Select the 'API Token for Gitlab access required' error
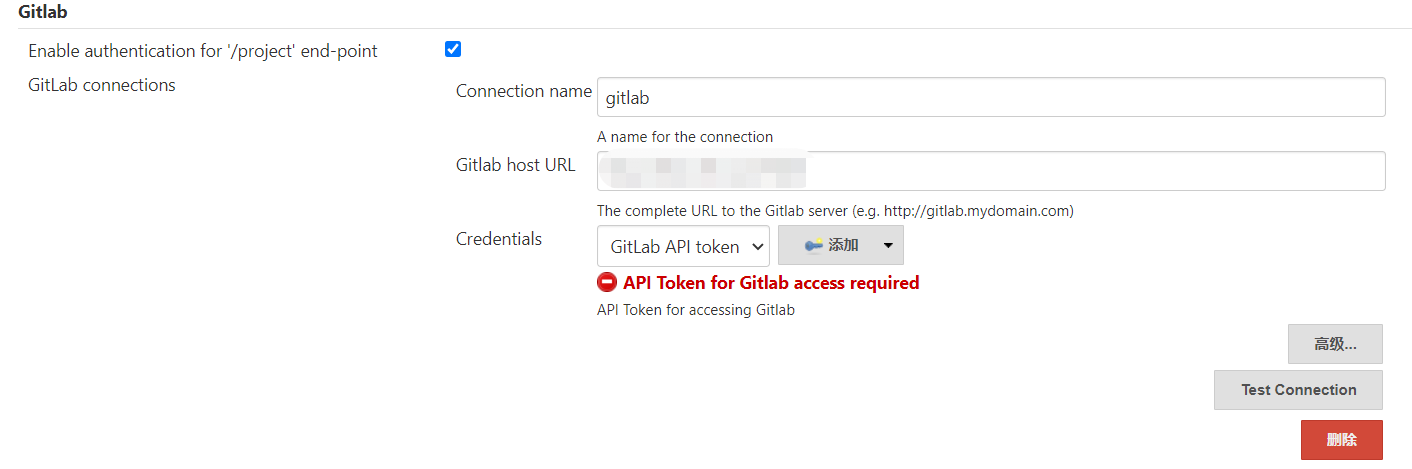1412x469 pixels. [x=770, y=283]
